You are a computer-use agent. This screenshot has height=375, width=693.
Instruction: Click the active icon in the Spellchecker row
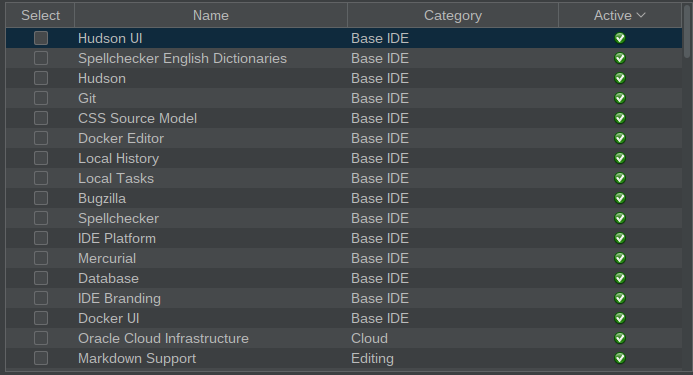(620, 218)
